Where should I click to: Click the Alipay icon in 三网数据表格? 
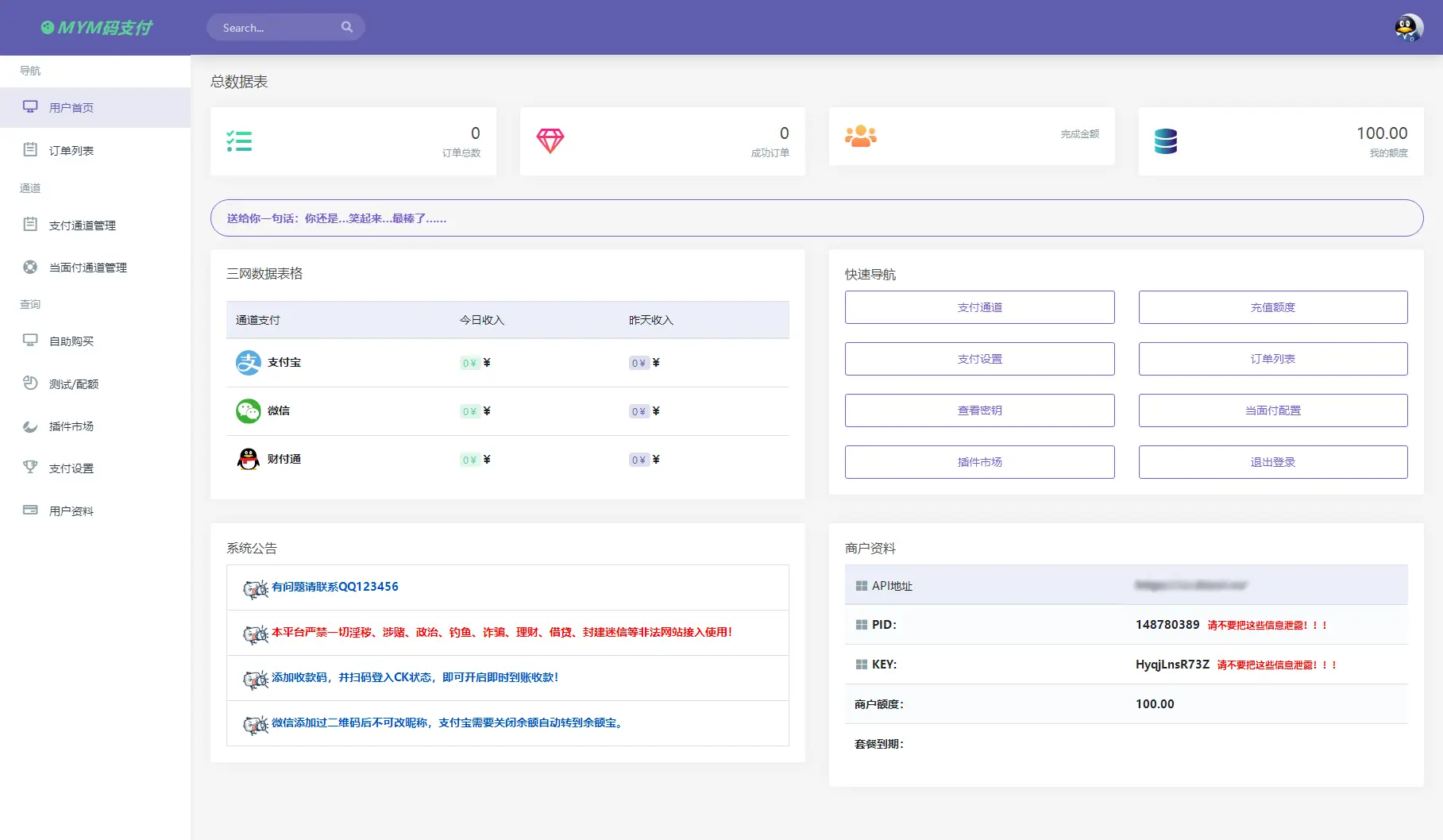[248, 362]
